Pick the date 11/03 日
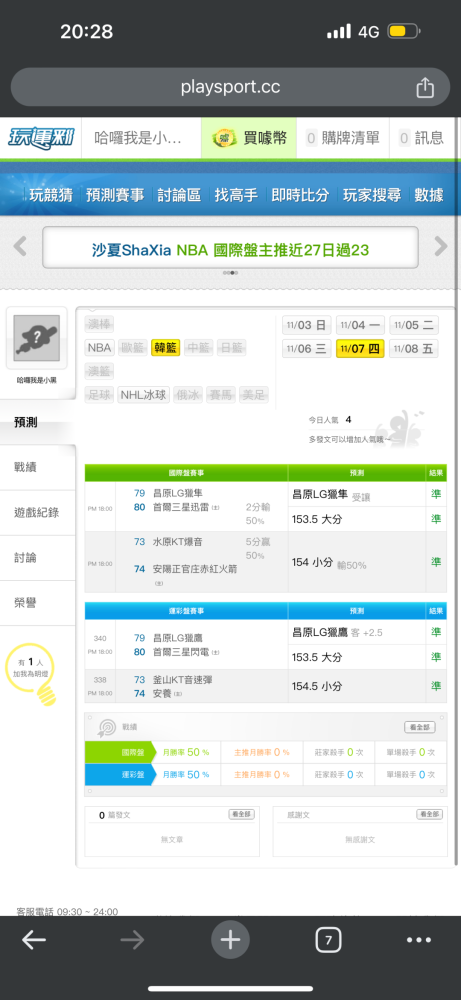Viewport: 461px width, 1000px height. [307, 325]
